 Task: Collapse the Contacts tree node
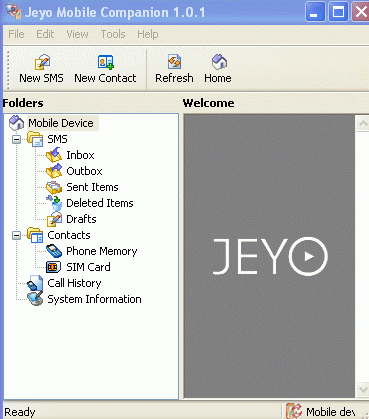coord(16,236)
